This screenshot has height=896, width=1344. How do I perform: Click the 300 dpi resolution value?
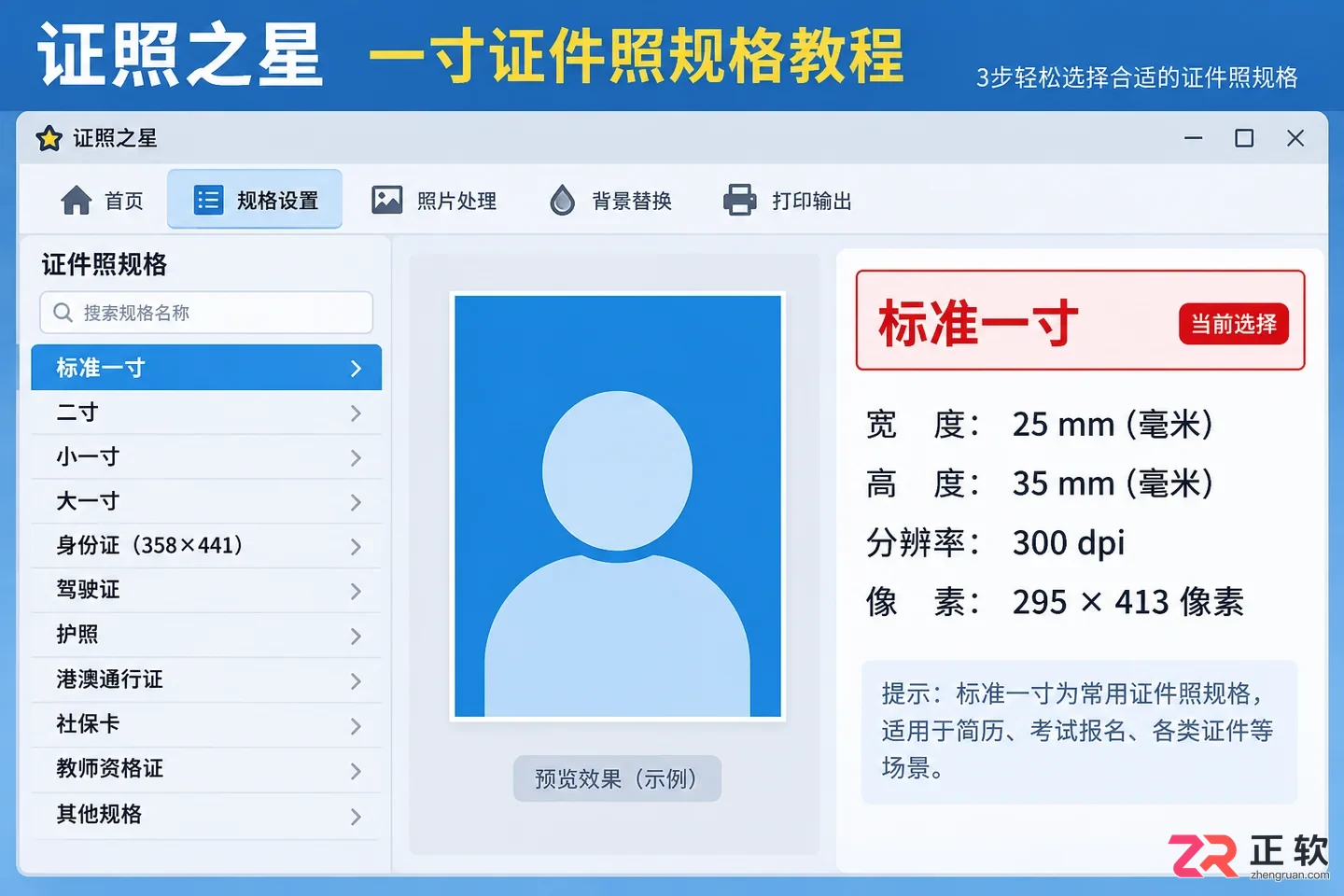click(1069, 543)
